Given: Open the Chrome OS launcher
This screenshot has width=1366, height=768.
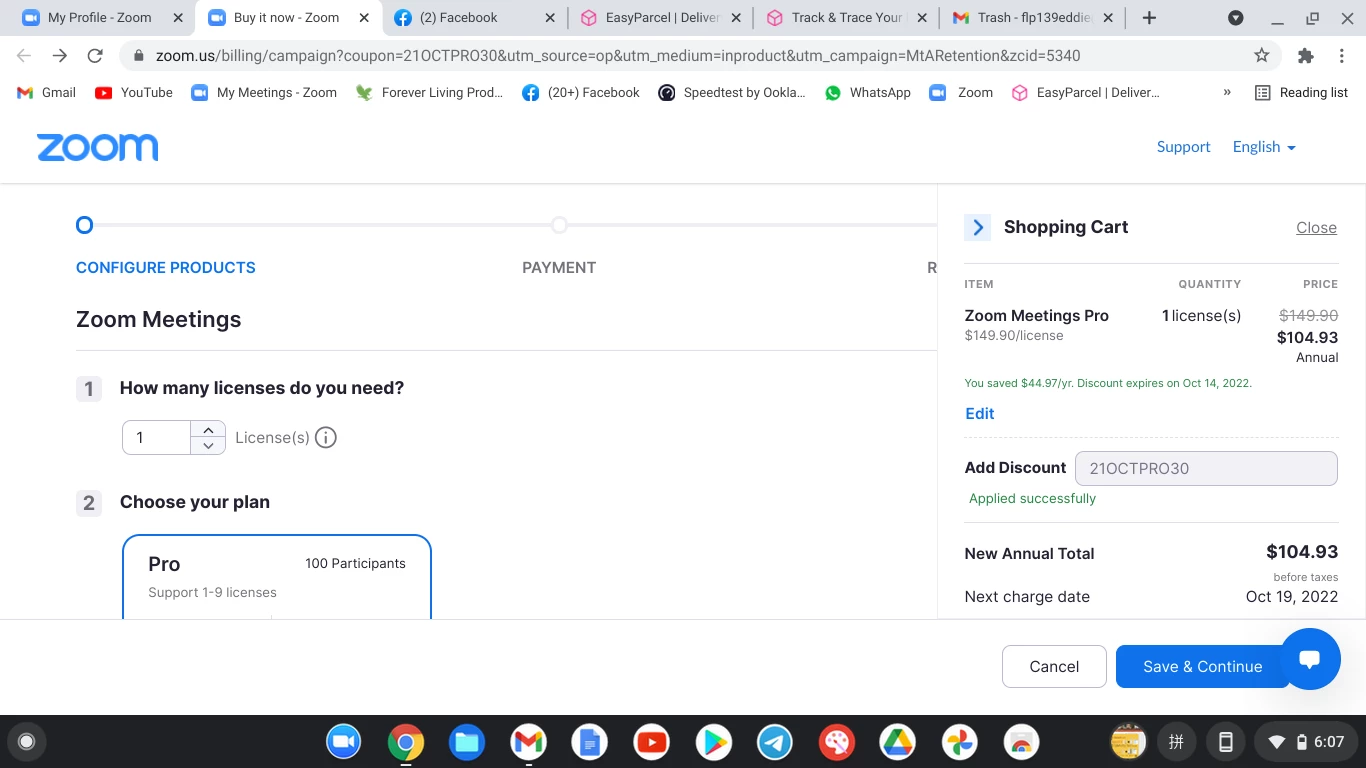Looking at the screenshot, I should pyautogui.click(x=27, y=742).
